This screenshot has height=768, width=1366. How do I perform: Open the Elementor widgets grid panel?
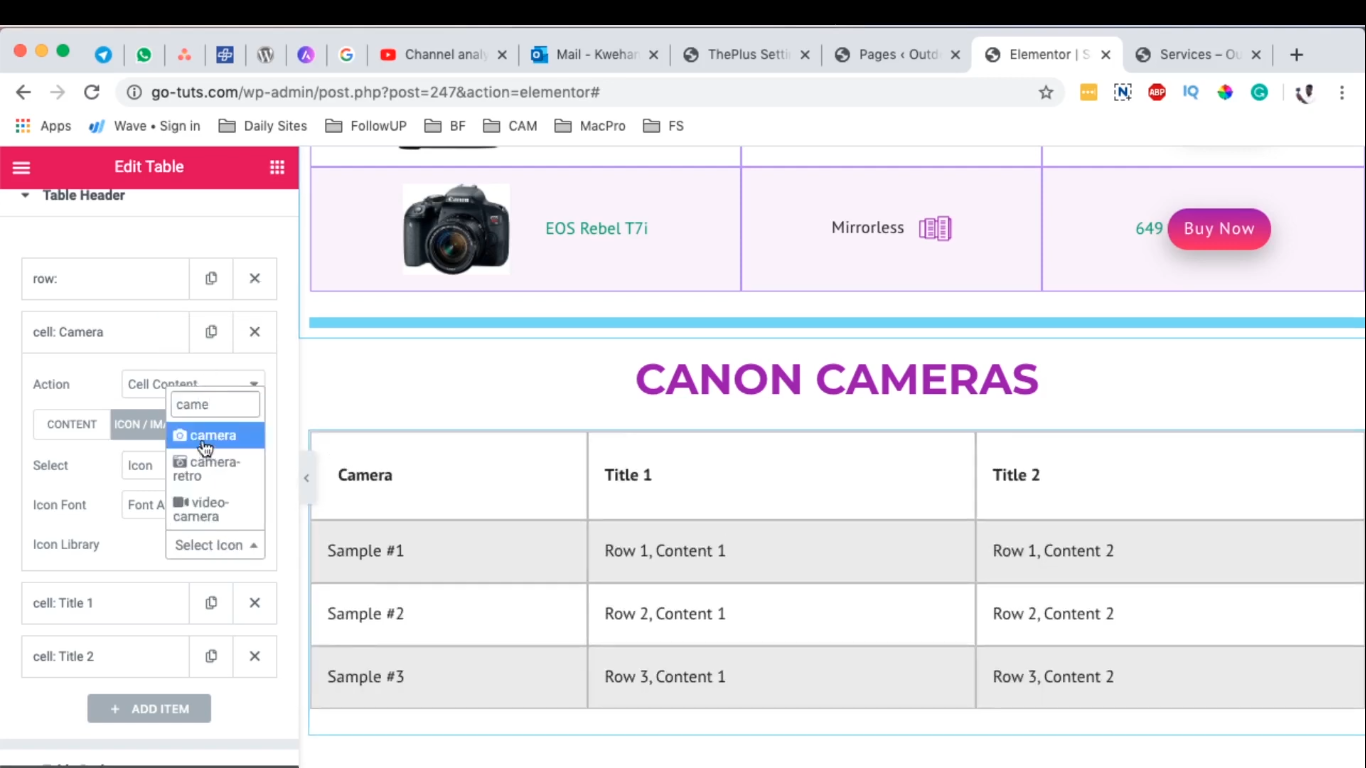coord(277,167)
